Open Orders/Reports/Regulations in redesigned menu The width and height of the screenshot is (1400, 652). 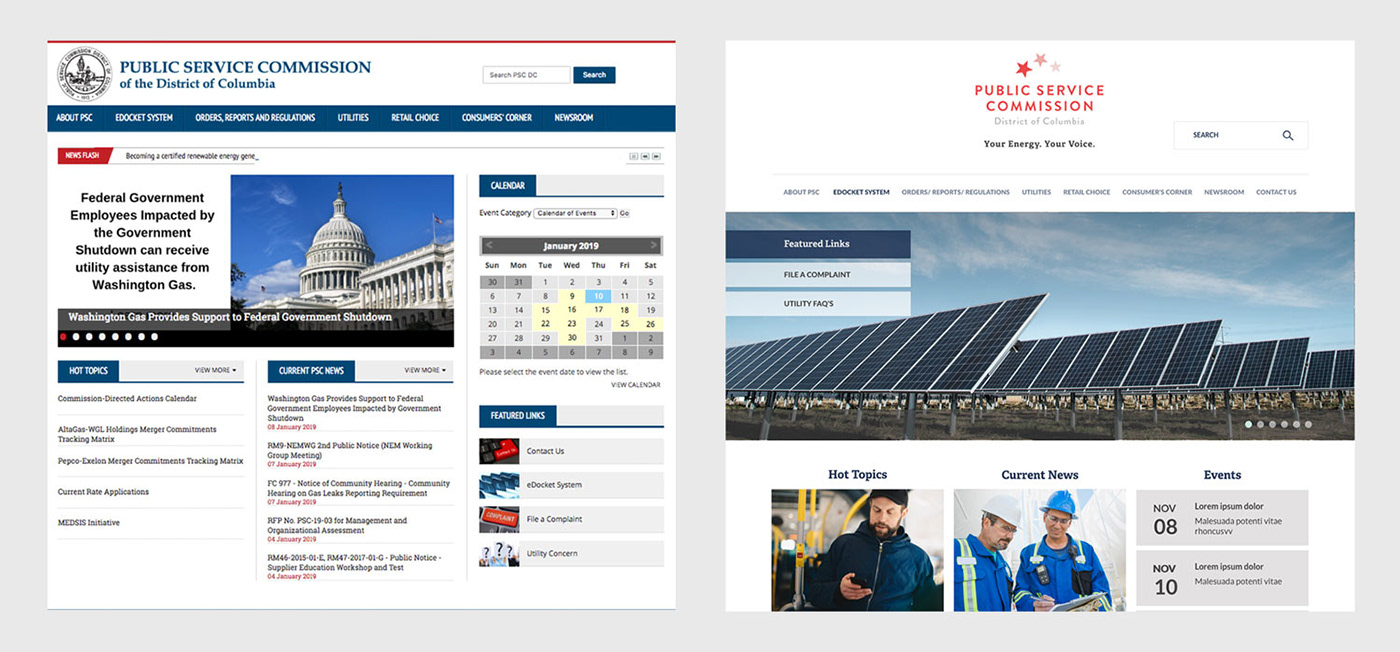[x=955, y=192]
